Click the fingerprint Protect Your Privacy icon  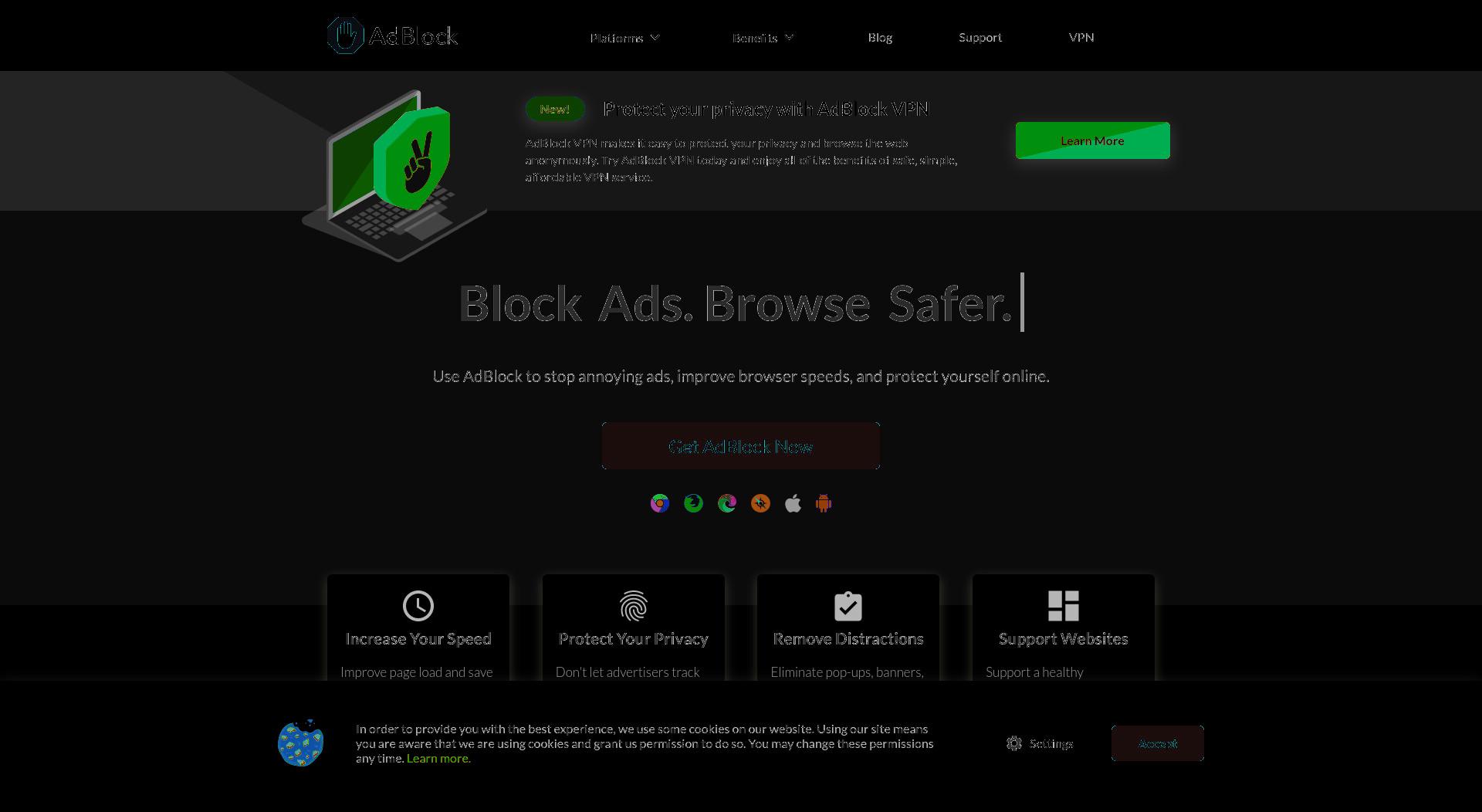click(634, 606)
